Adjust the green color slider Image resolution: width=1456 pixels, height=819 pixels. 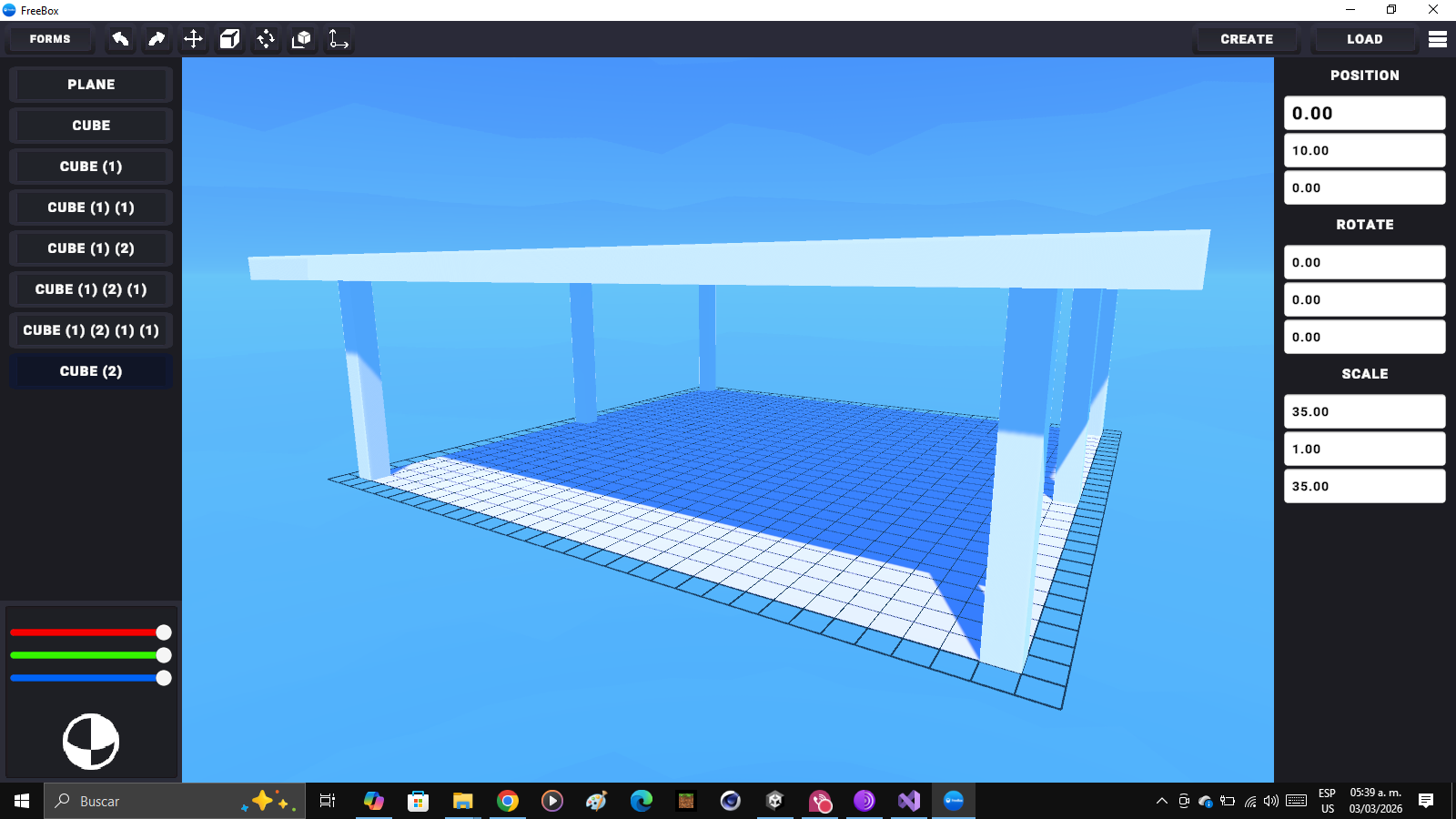[91, 655]
